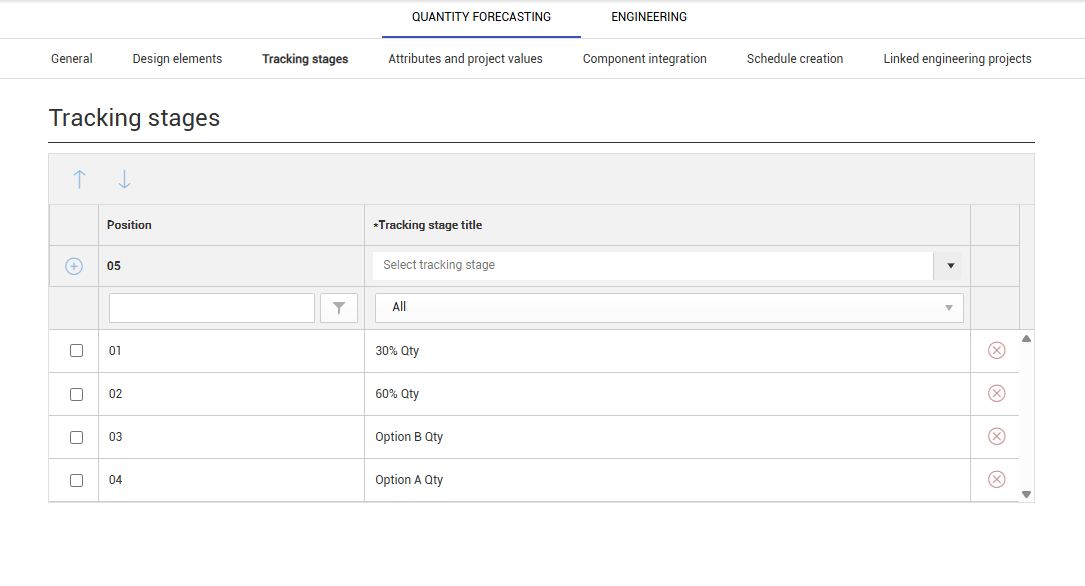Open the Tracking stages tab

(x=305, y=59)
